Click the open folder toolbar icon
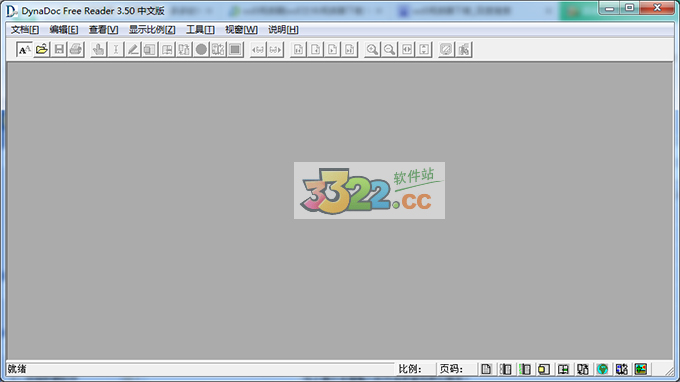Screen dimensions: 680x382 point(42,49)
